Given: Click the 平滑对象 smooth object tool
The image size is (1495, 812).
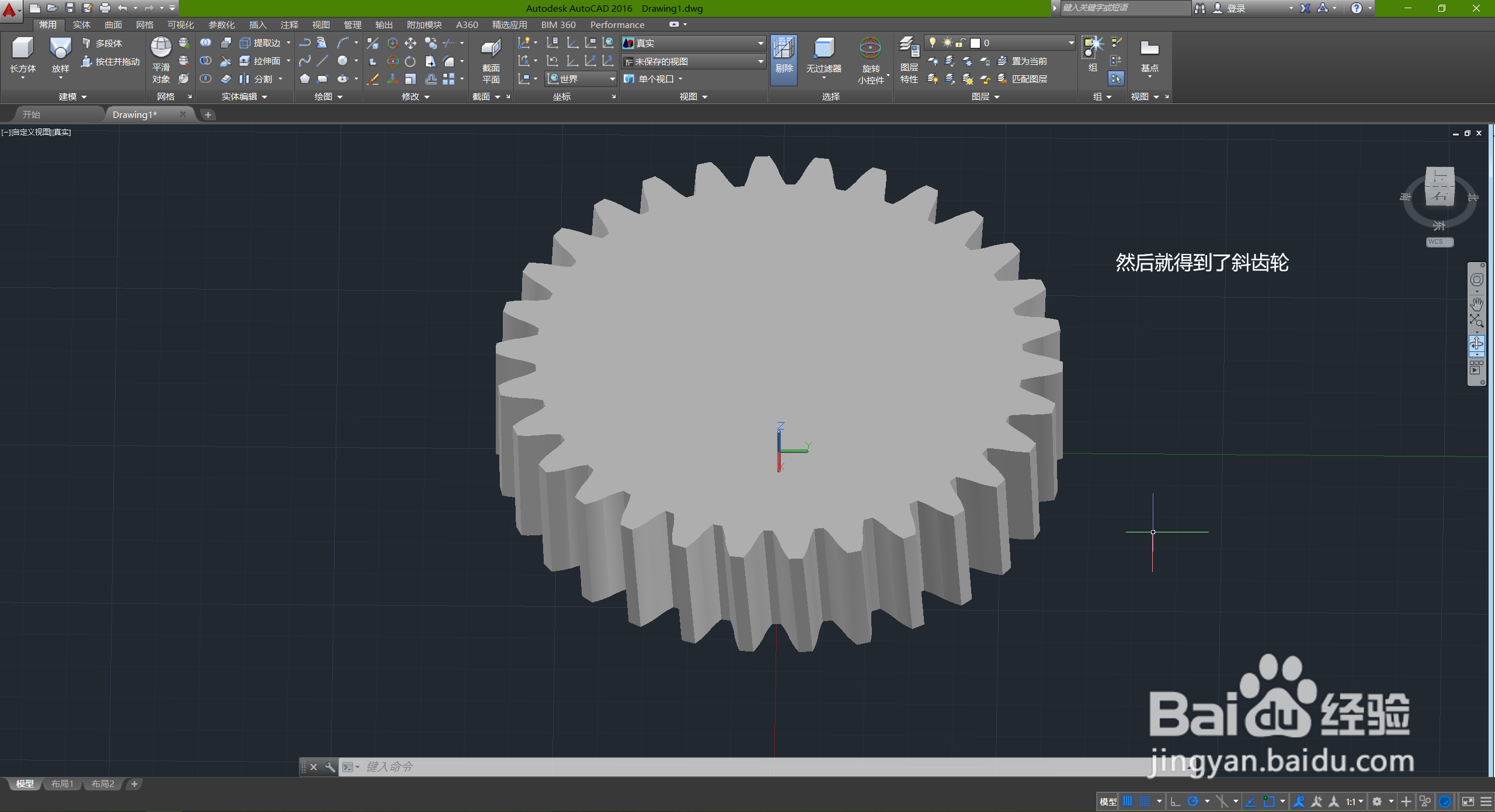Looking at the screenshot, I should [x=161, y=48].
